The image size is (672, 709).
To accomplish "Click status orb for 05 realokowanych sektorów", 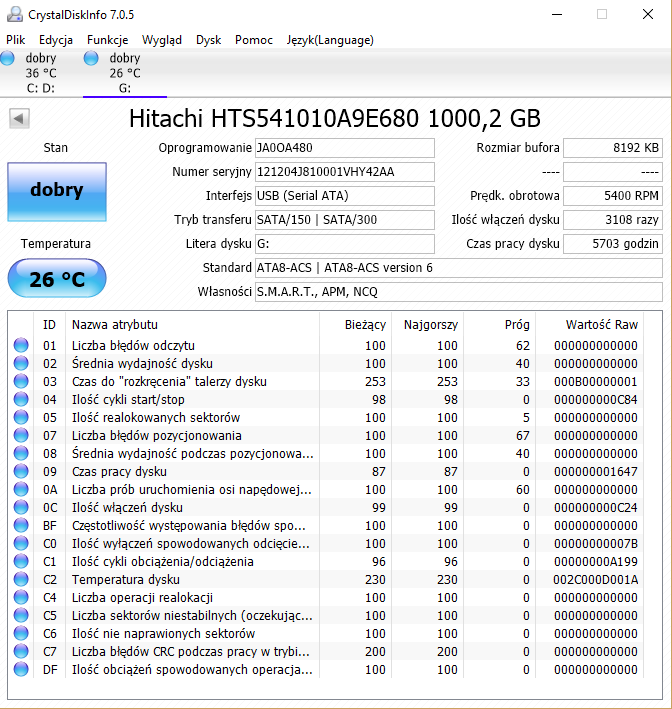I will tap(21, 417).
